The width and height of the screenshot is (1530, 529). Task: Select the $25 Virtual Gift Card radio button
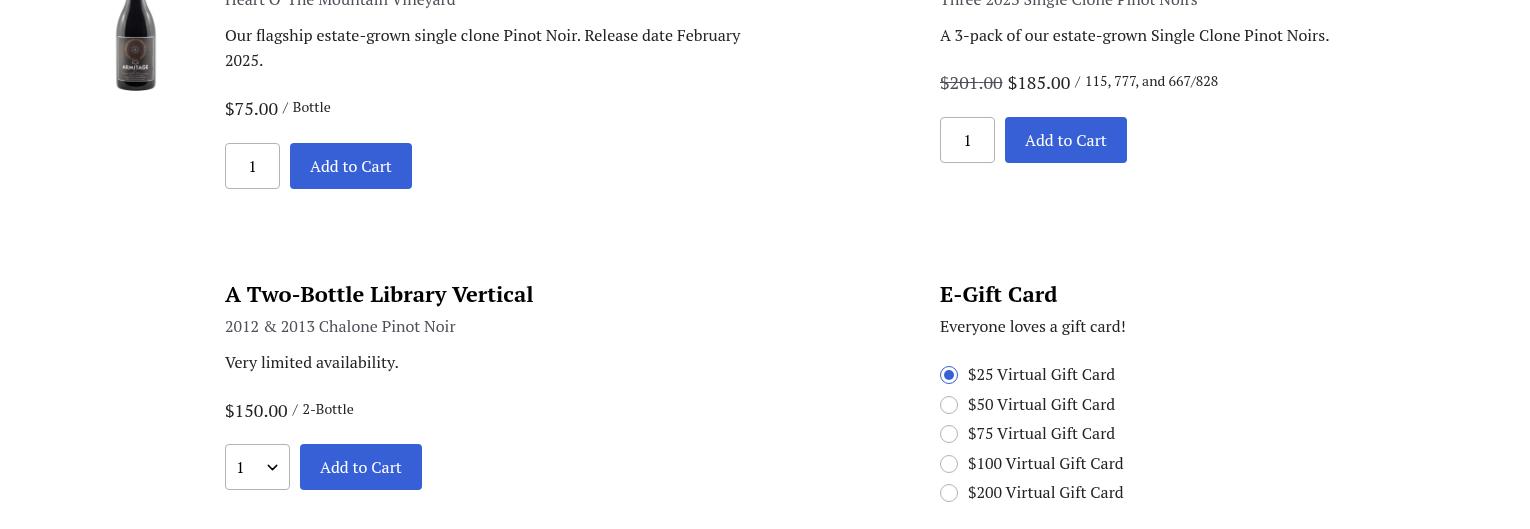(x=949, y=375)
